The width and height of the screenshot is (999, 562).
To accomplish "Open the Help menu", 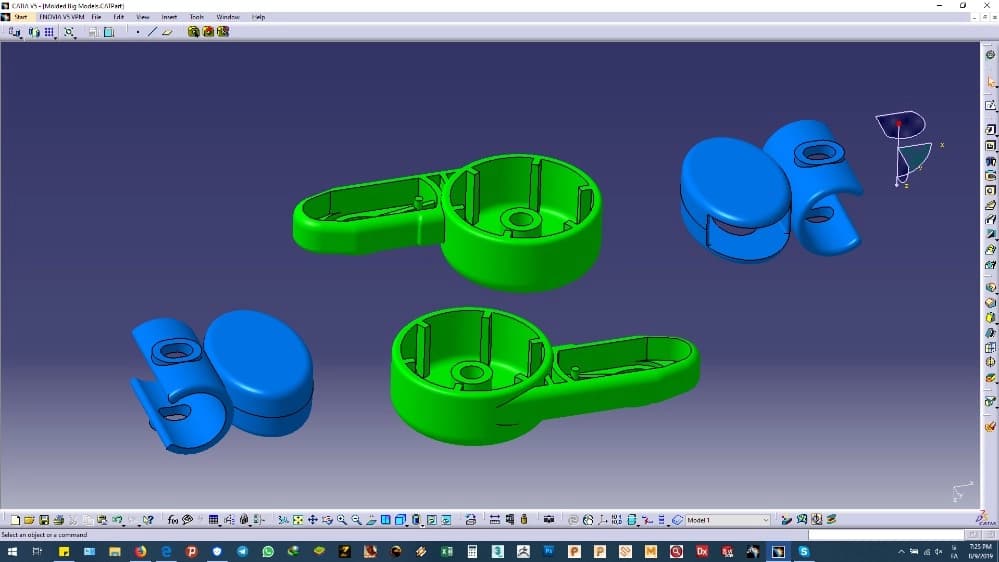I will (258, 17).
